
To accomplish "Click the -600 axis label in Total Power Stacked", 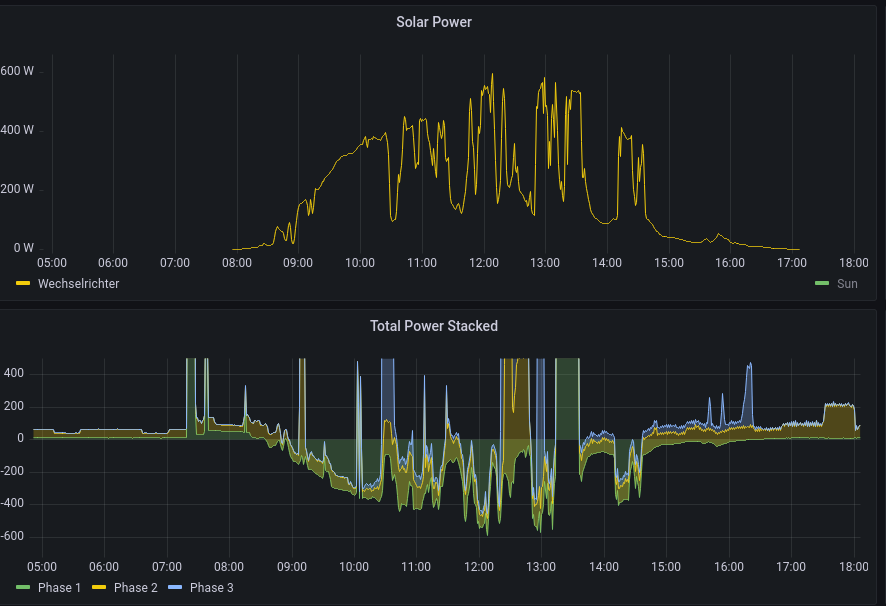I will point(12,536).
